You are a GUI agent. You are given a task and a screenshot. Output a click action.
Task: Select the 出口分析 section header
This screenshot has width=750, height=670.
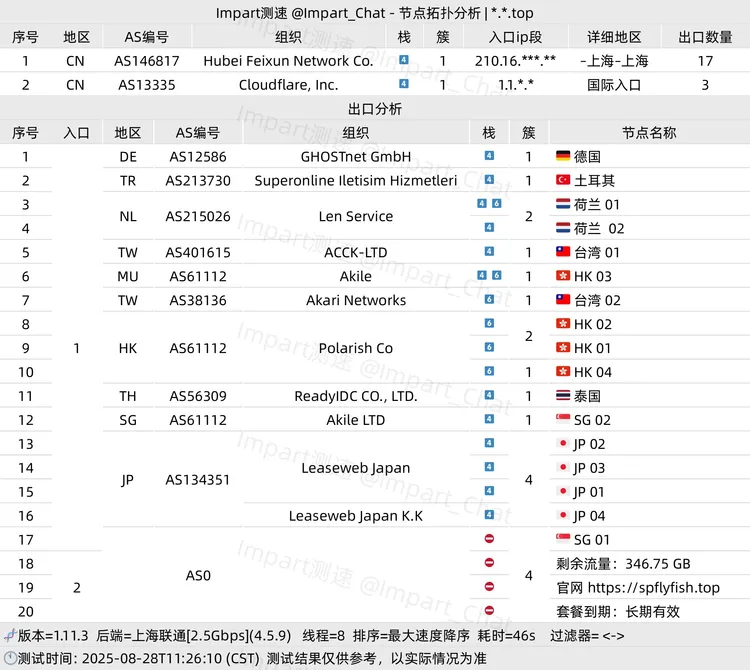click(375, 109)
